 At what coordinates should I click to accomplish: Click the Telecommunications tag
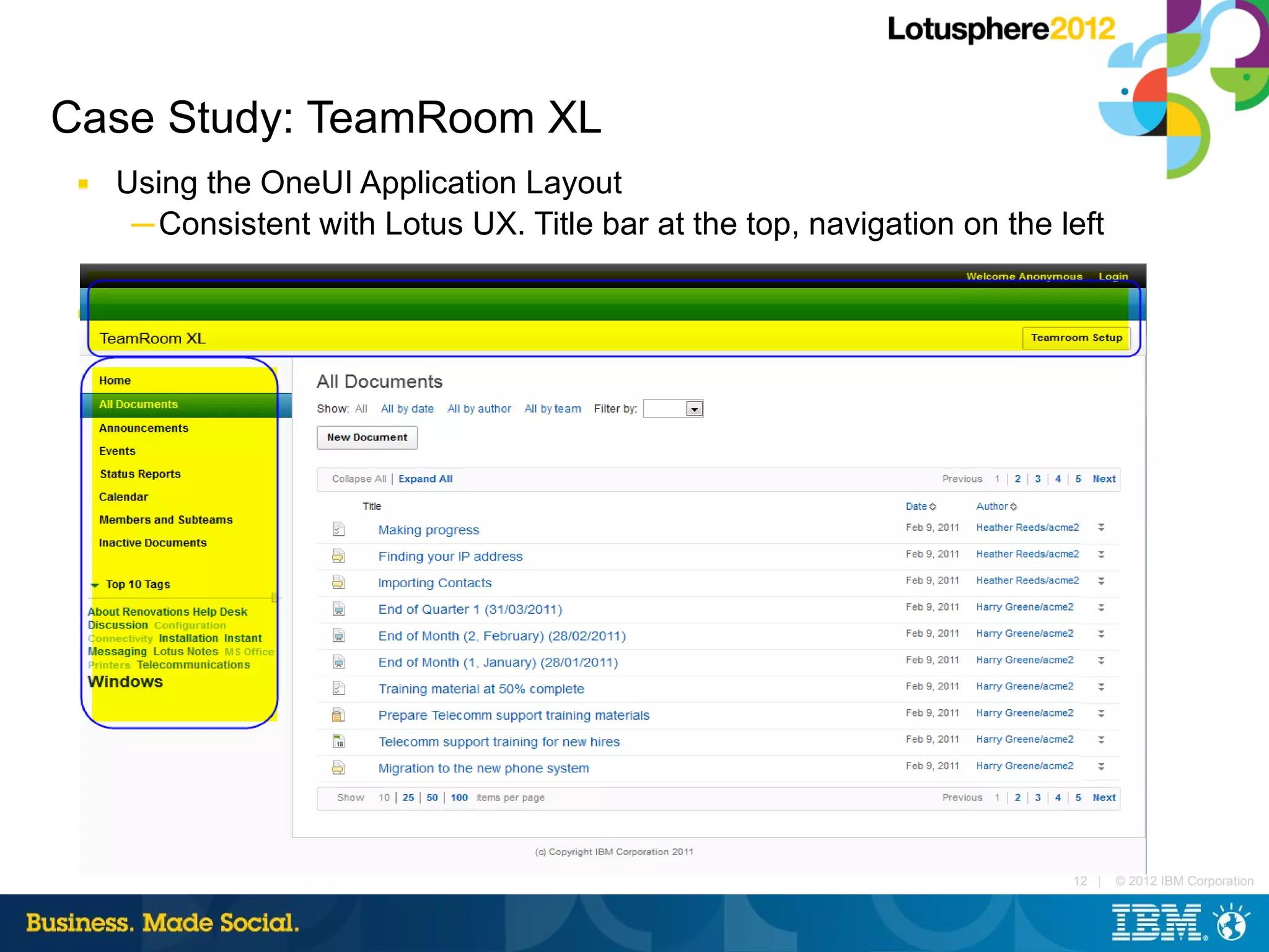click(193, 665)
